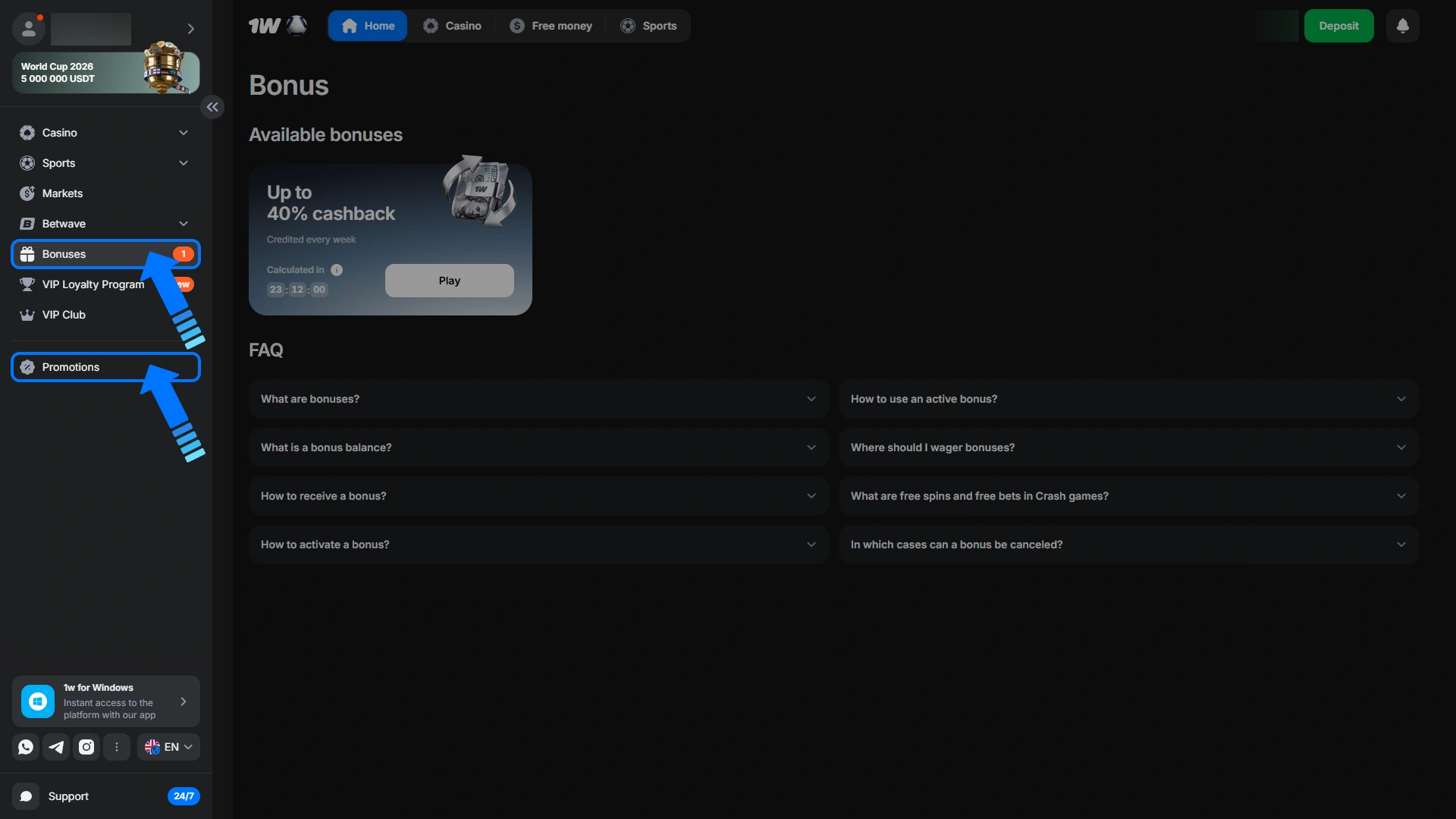The width and height of the screenshot is (1456, 819).
Task: Click the 'Available bonuses' heading
Action: 326,135
